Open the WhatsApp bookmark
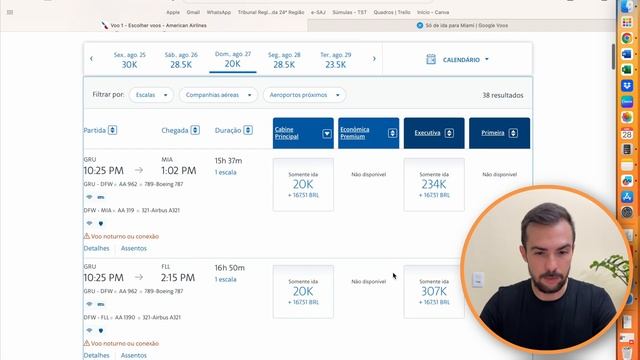Image resolution: width=640 pixels, height=360 pixels. pyautogui.click(x=219, y=12)
